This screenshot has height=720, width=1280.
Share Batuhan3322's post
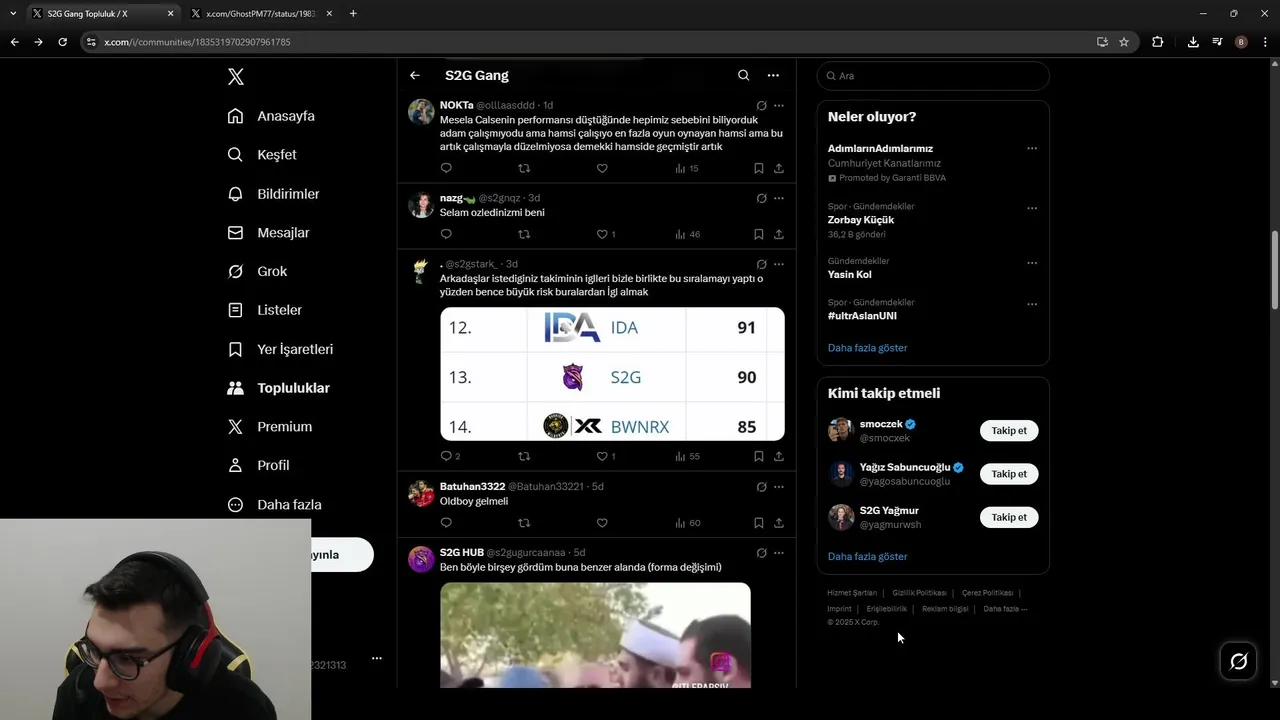(779, 523)
